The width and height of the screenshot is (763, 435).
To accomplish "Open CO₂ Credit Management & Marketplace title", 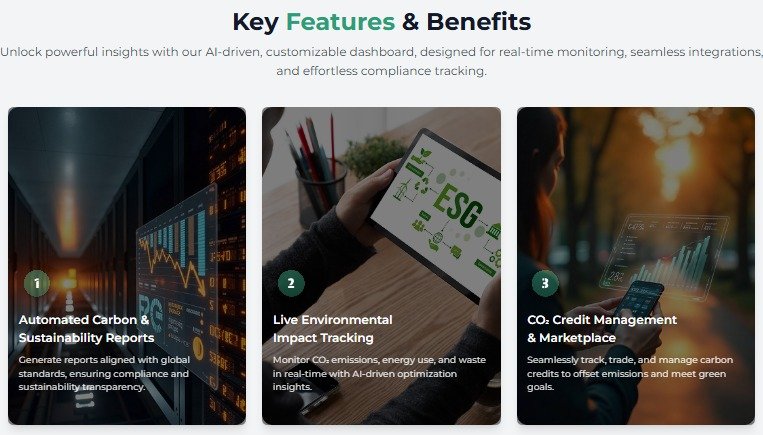I will pos(602,328).
